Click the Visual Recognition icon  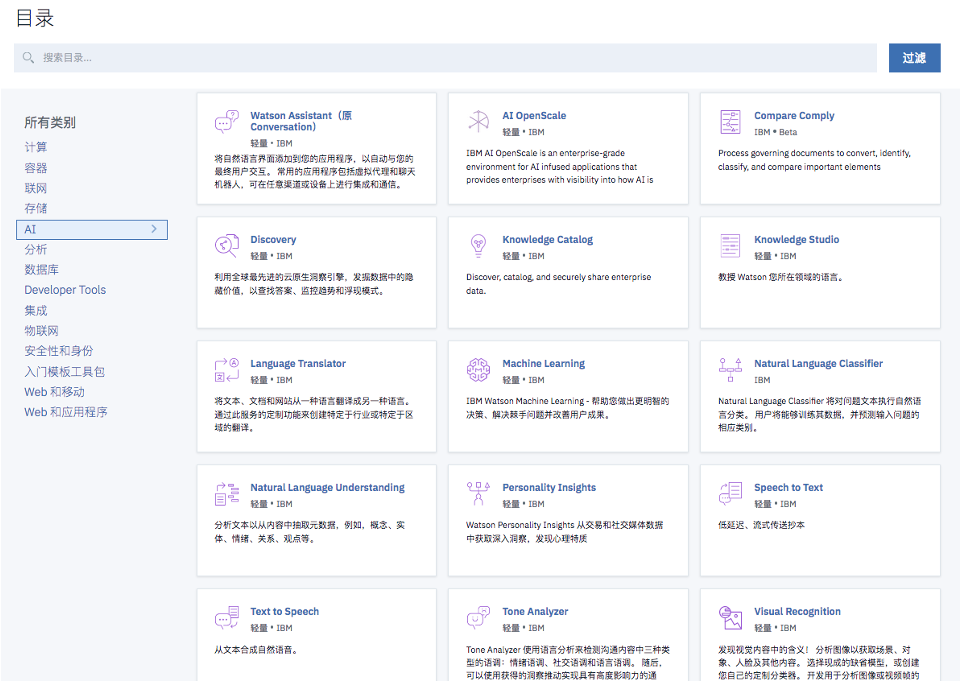[730, 618]
